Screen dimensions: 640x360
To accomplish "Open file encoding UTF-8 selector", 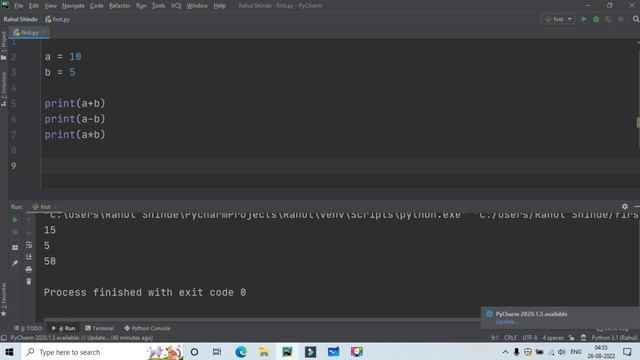I will click(530, 338).
